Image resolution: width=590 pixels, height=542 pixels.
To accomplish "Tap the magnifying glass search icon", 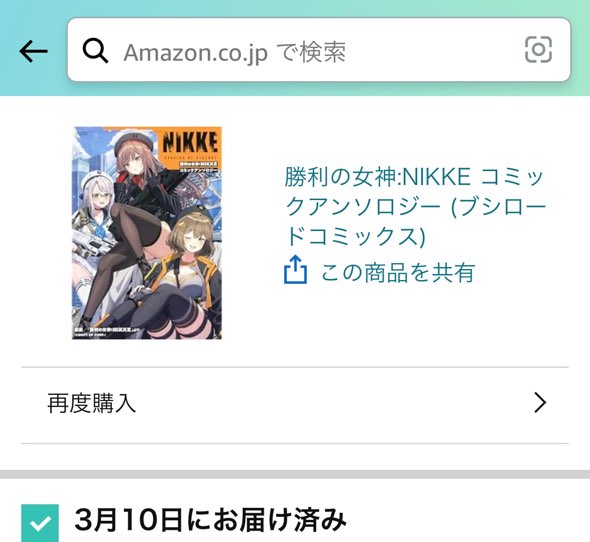I will 95,51.
